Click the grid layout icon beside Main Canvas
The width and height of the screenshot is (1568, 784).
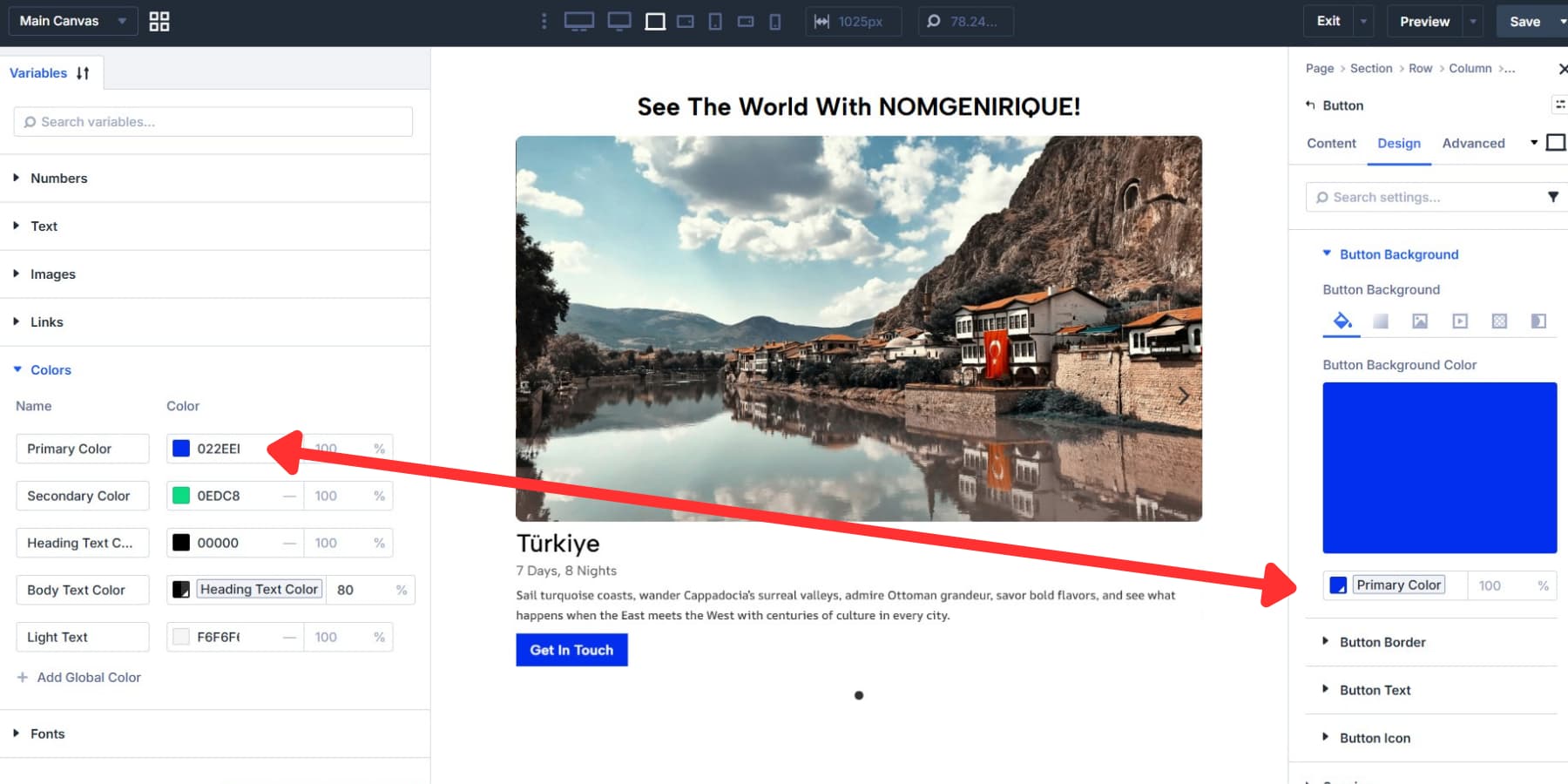point(159,20)
